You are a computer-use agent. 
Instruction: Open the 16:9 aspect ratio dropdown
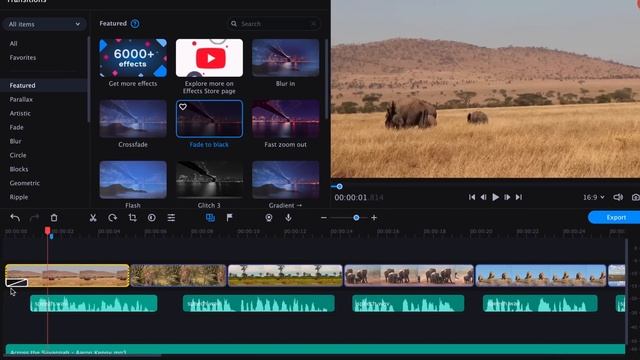pos(593,197)
